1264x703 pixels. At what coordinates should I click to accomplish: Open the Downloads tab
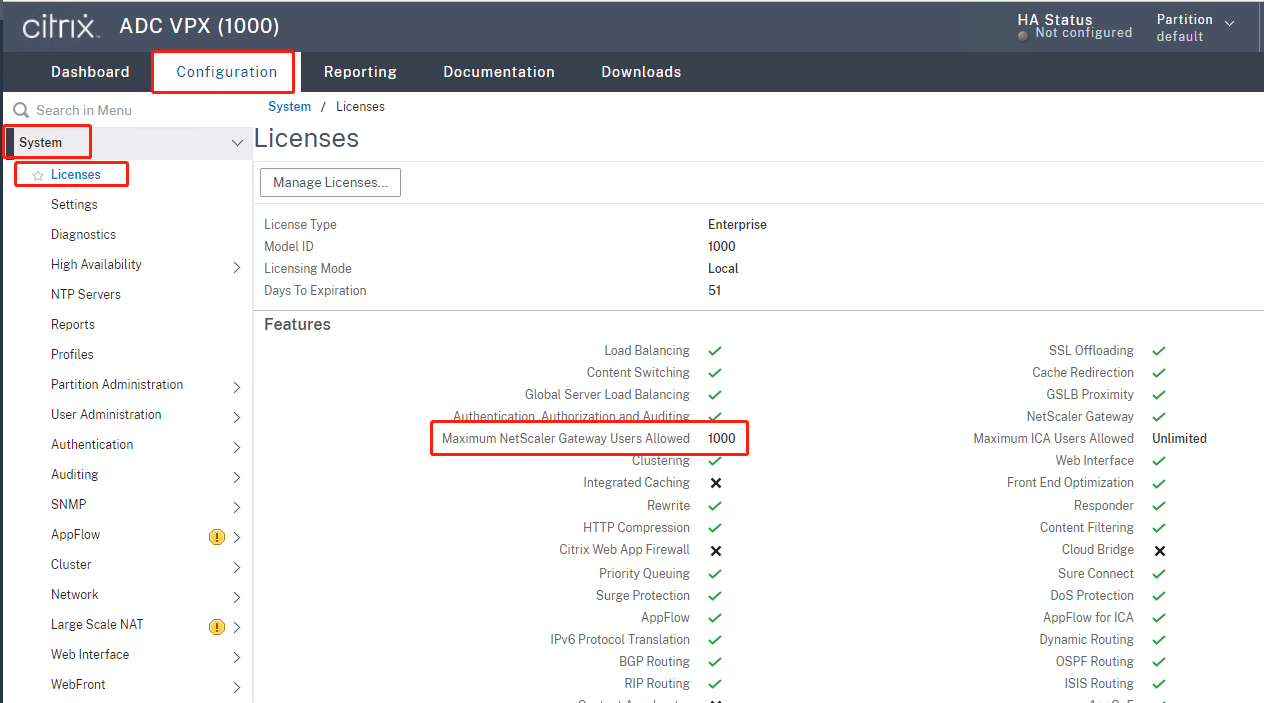640,71
